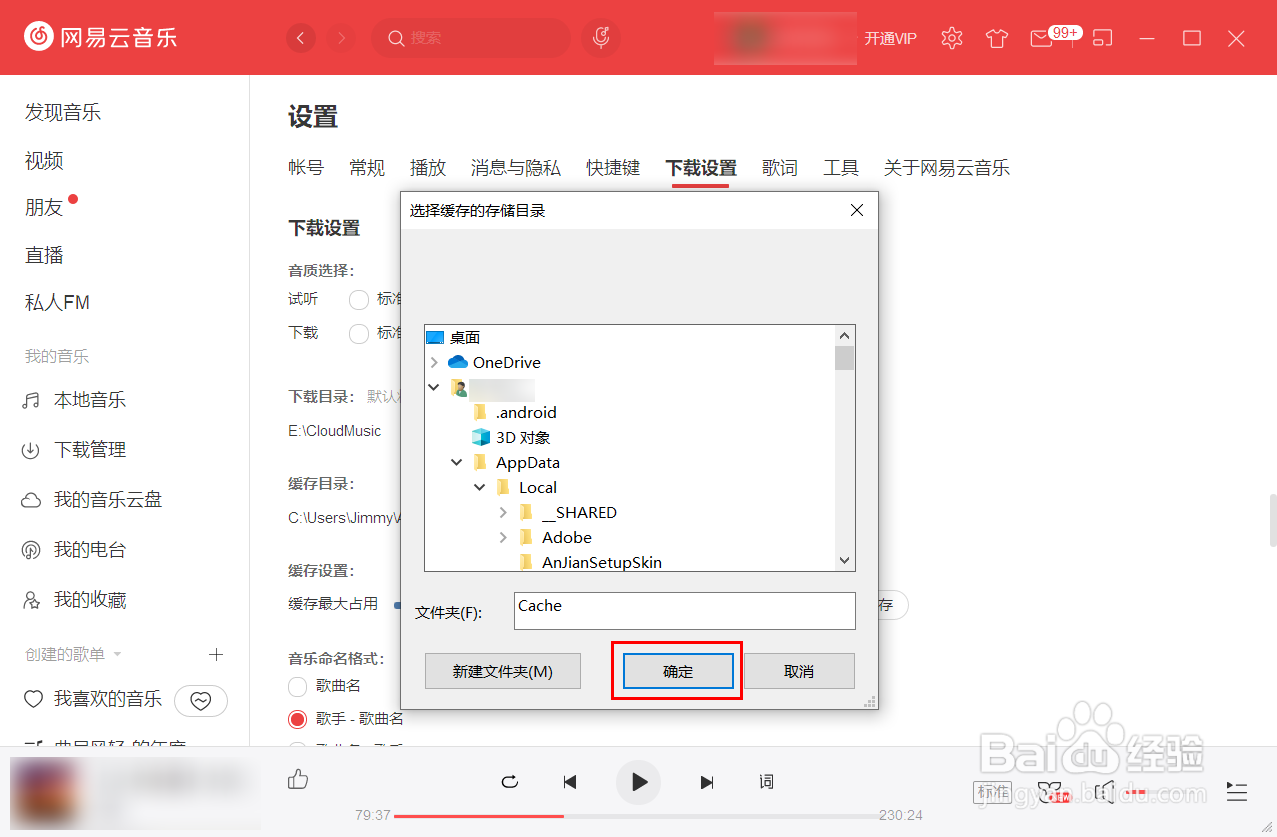Expand the Adobe folder node
The width and height of the screenshot is (1277, 837).
(503, 537)
